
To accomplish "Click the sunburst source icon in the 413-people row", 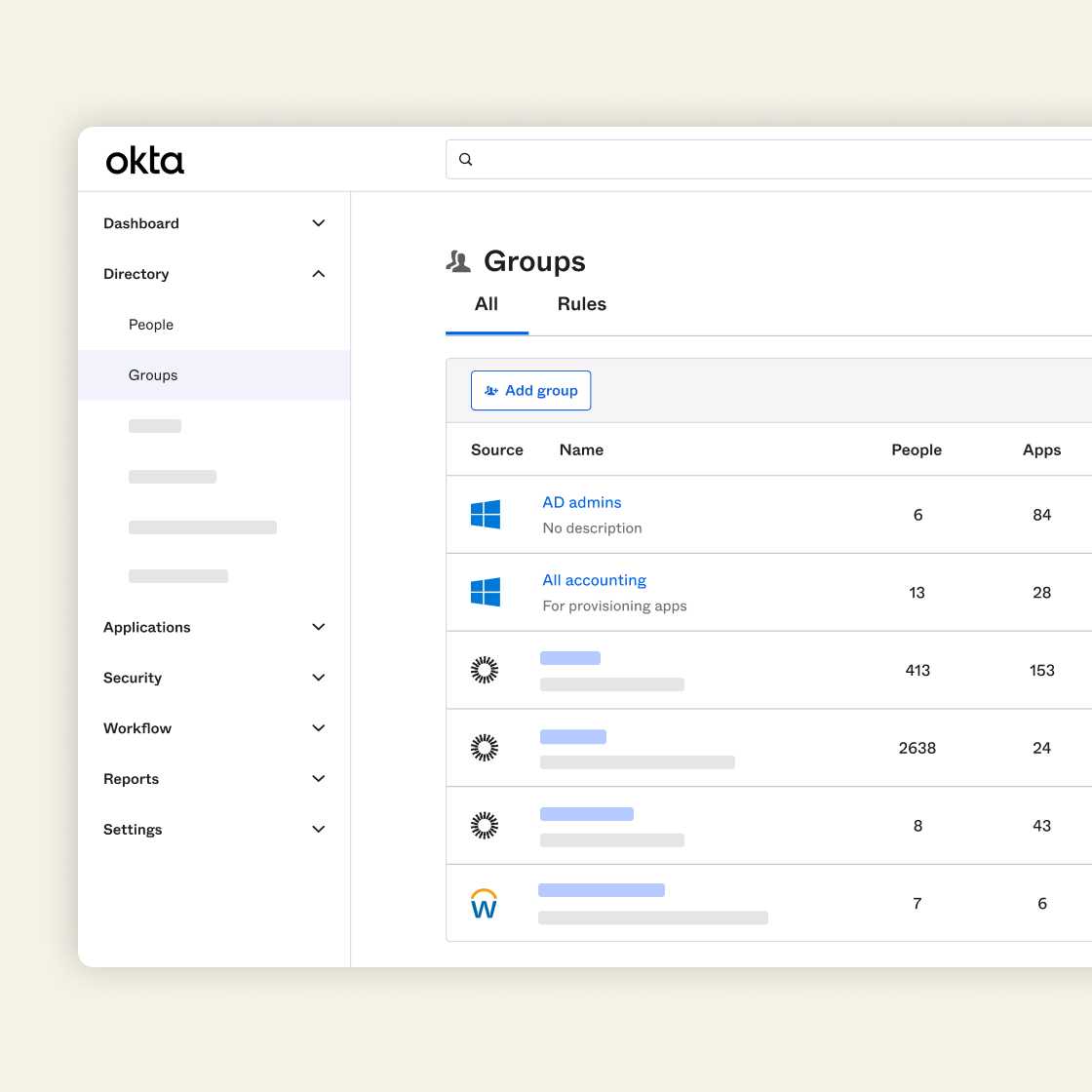I will pyautogui.click(x=485, y=670).
